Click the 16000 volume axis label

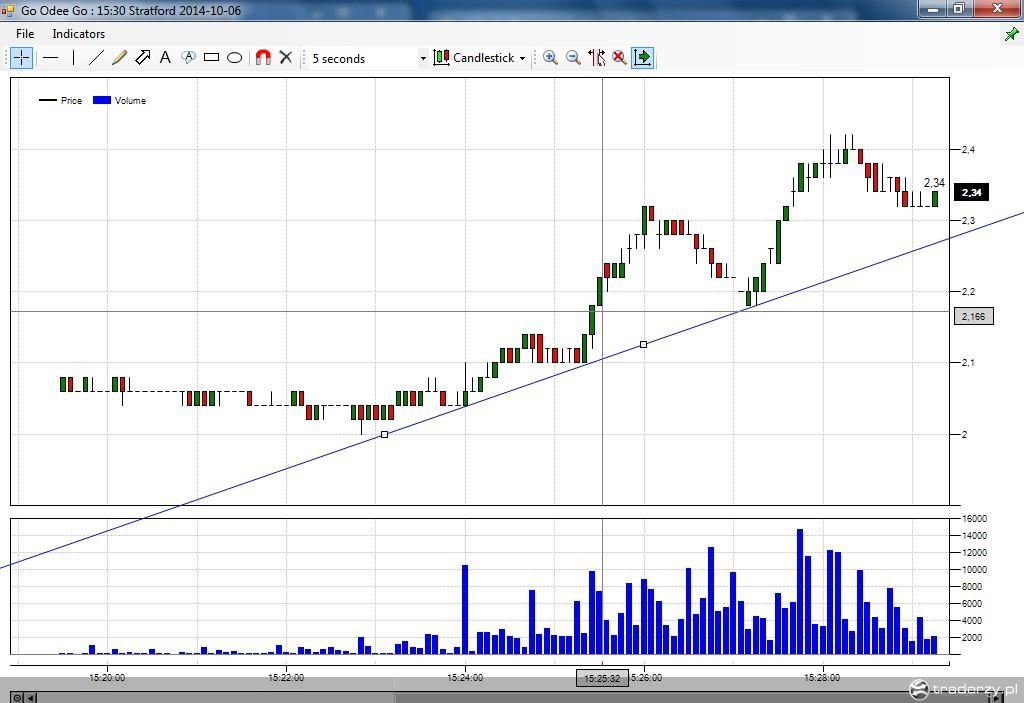tap(974, 519)
